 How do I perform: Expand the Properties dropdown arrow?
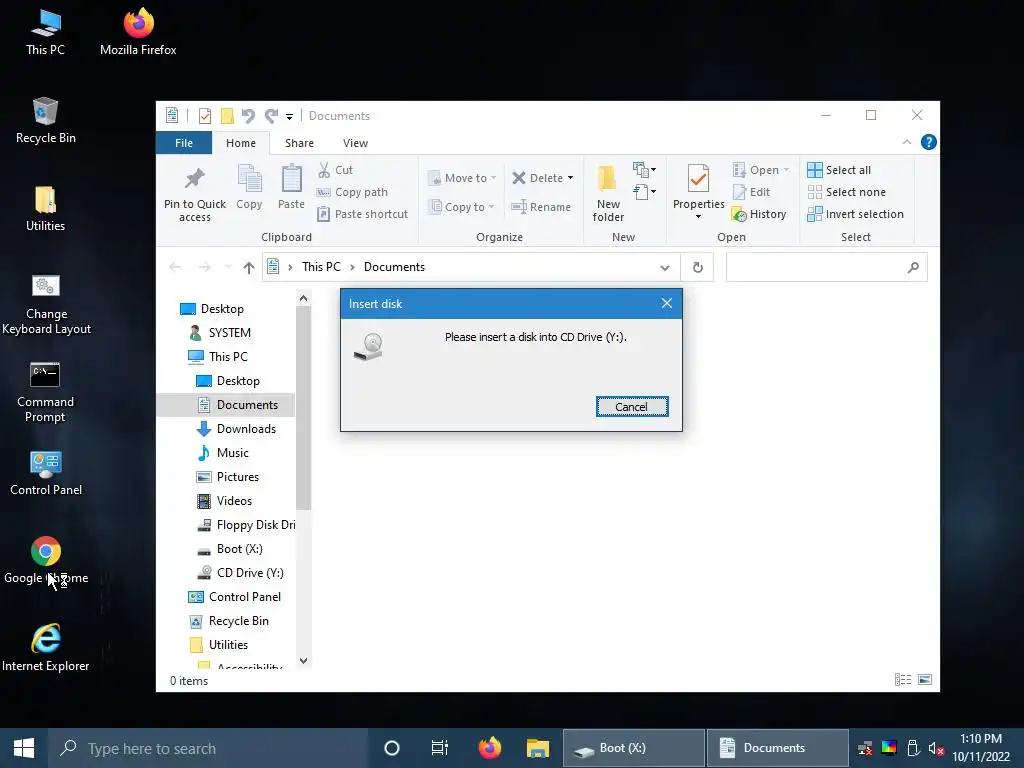(698, 217)
